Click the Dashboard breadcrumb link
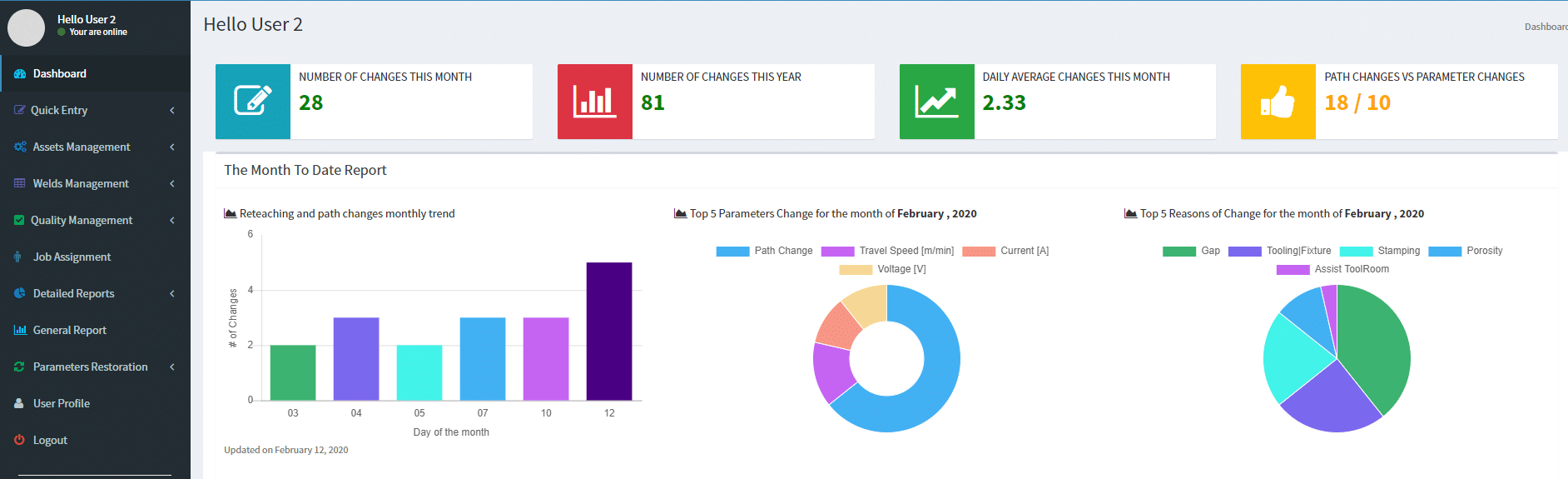Screen dimensions: 1568x479 point(1546,27)
